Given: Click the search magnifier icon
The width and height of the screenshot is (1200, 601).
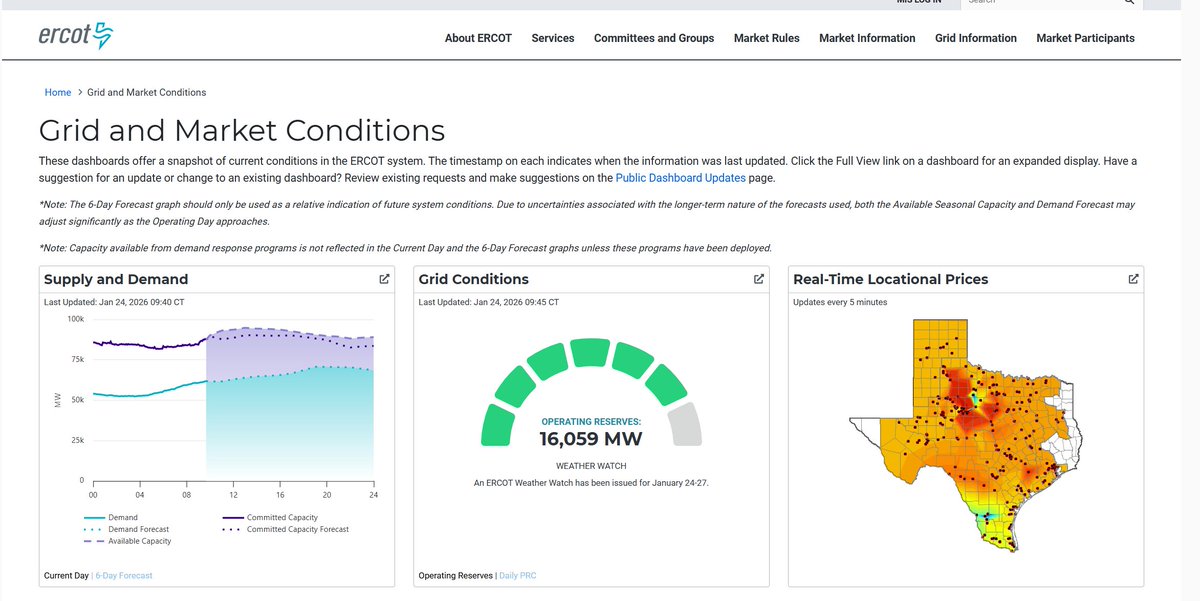Looking at the screenshot, I should 1129,3.
